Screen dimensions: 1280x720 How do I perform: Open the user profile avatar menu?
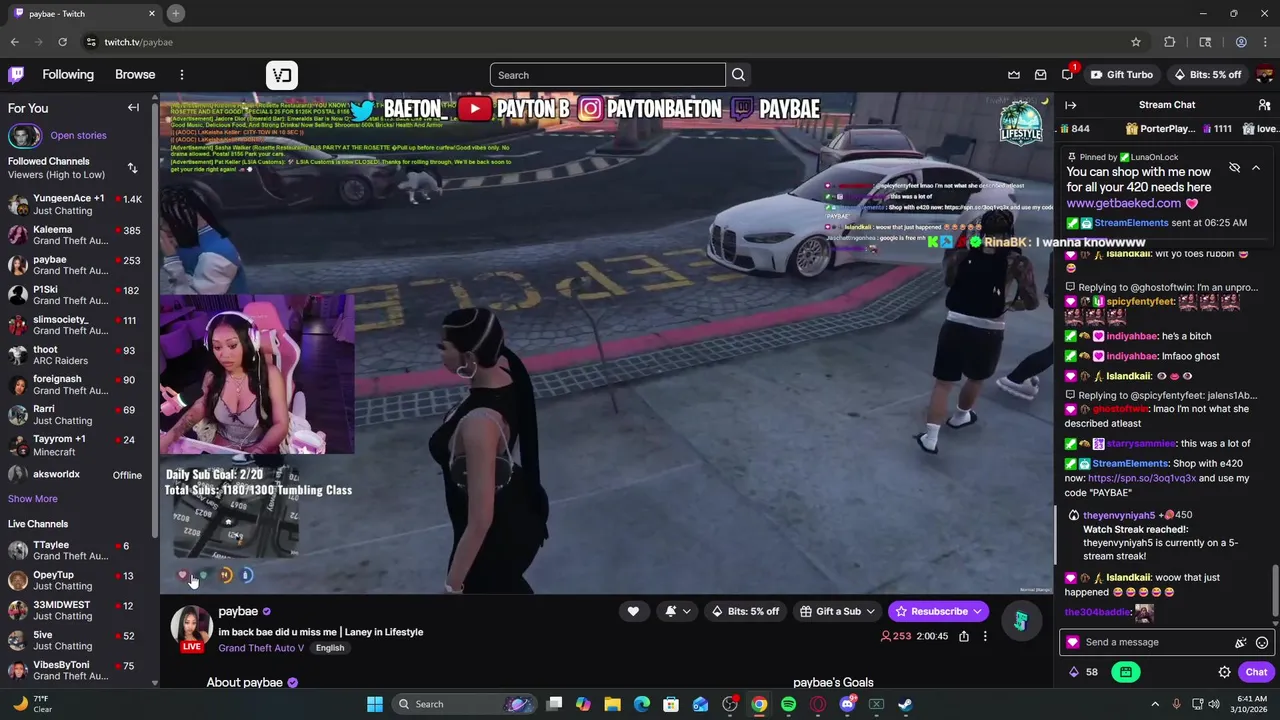1264,75
